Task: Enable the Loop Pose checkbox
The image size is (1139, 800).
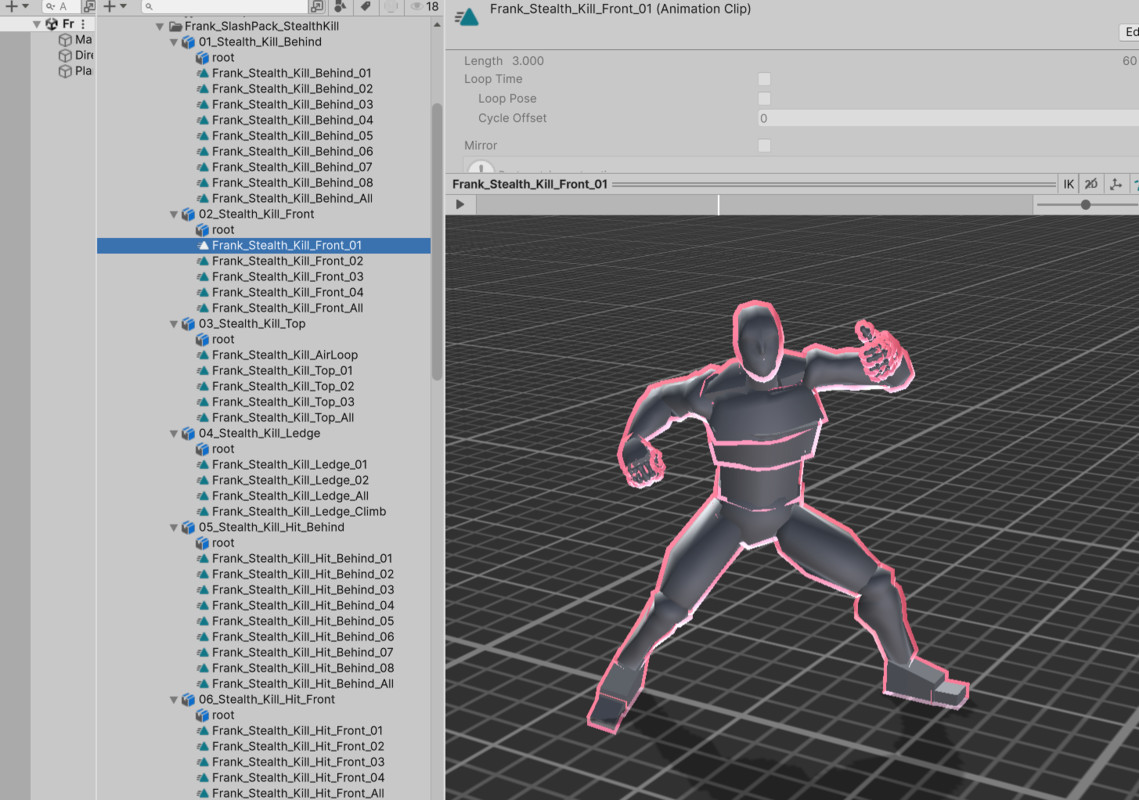Action: click(764, 98)
